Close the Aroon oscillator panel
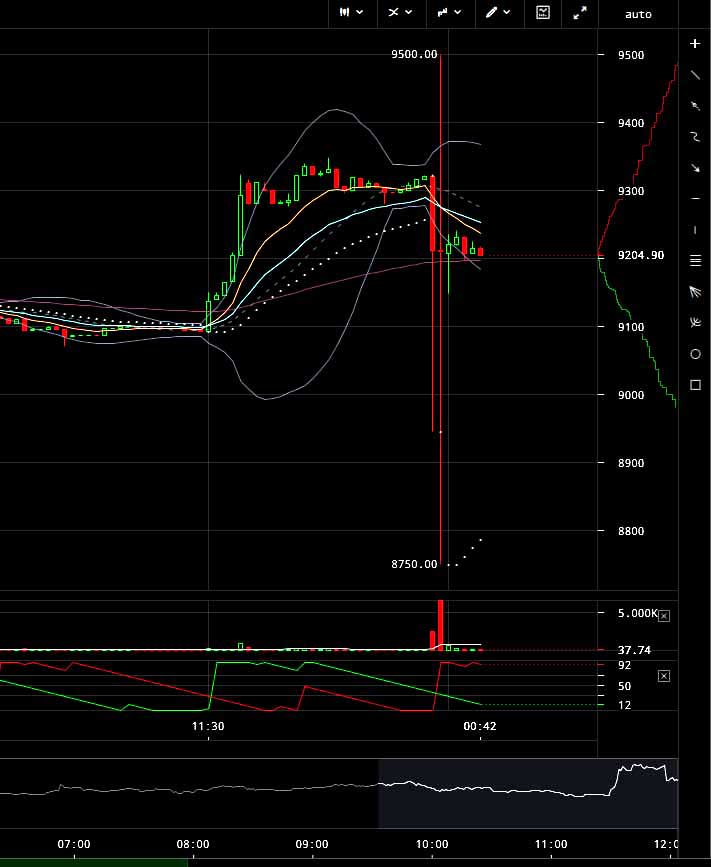This screenshot has width=711, height=867. tap(664, 676)
